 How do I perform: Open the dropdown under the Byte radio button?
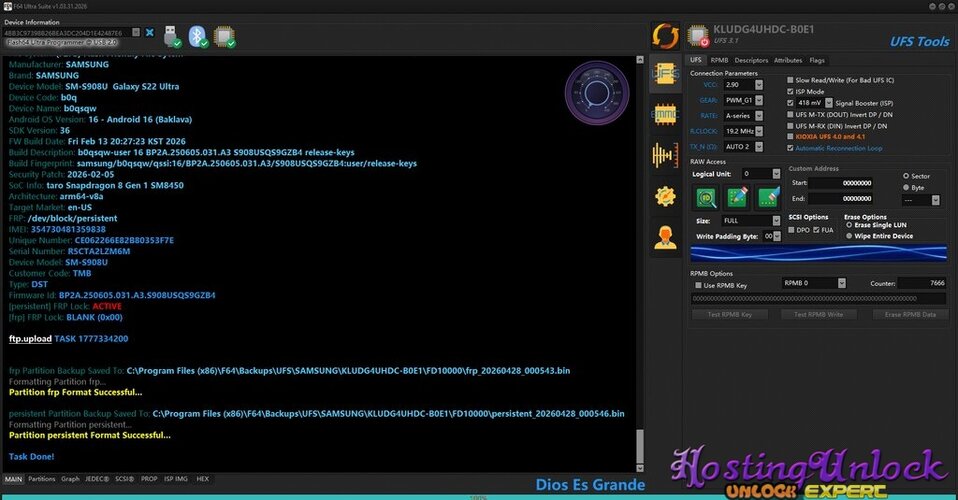point(935,200)
